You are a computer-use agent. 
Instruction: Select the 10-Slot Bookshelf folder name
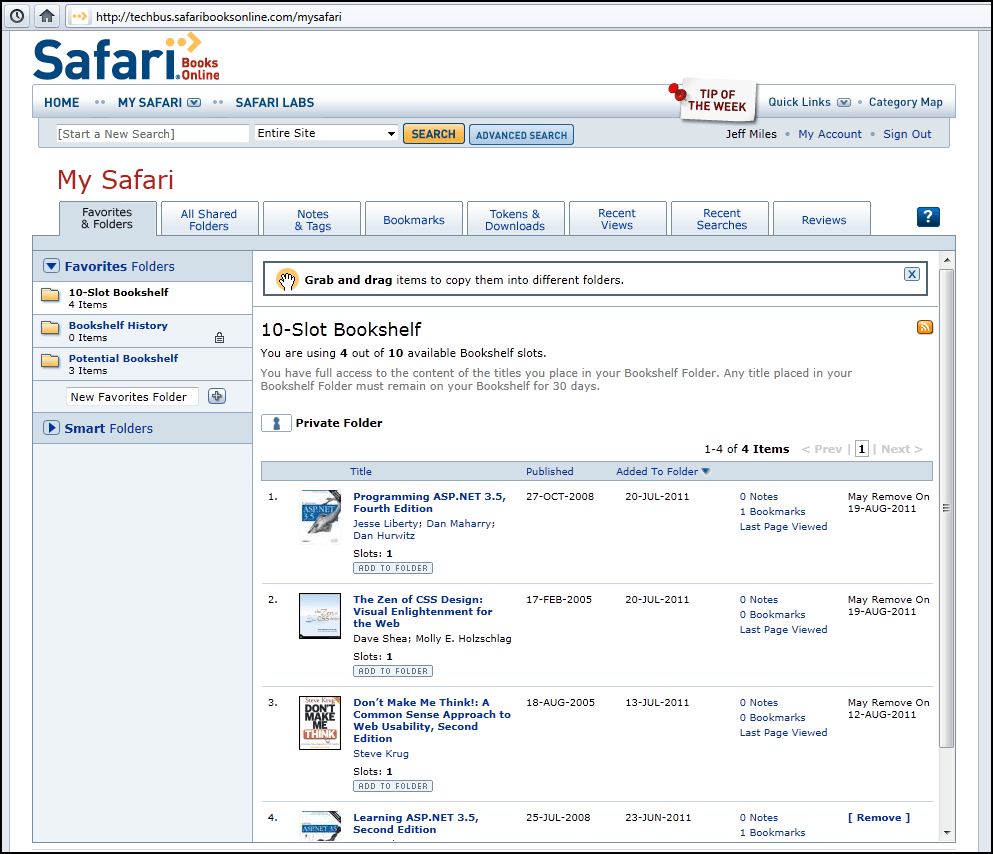[x=118, y=292]
